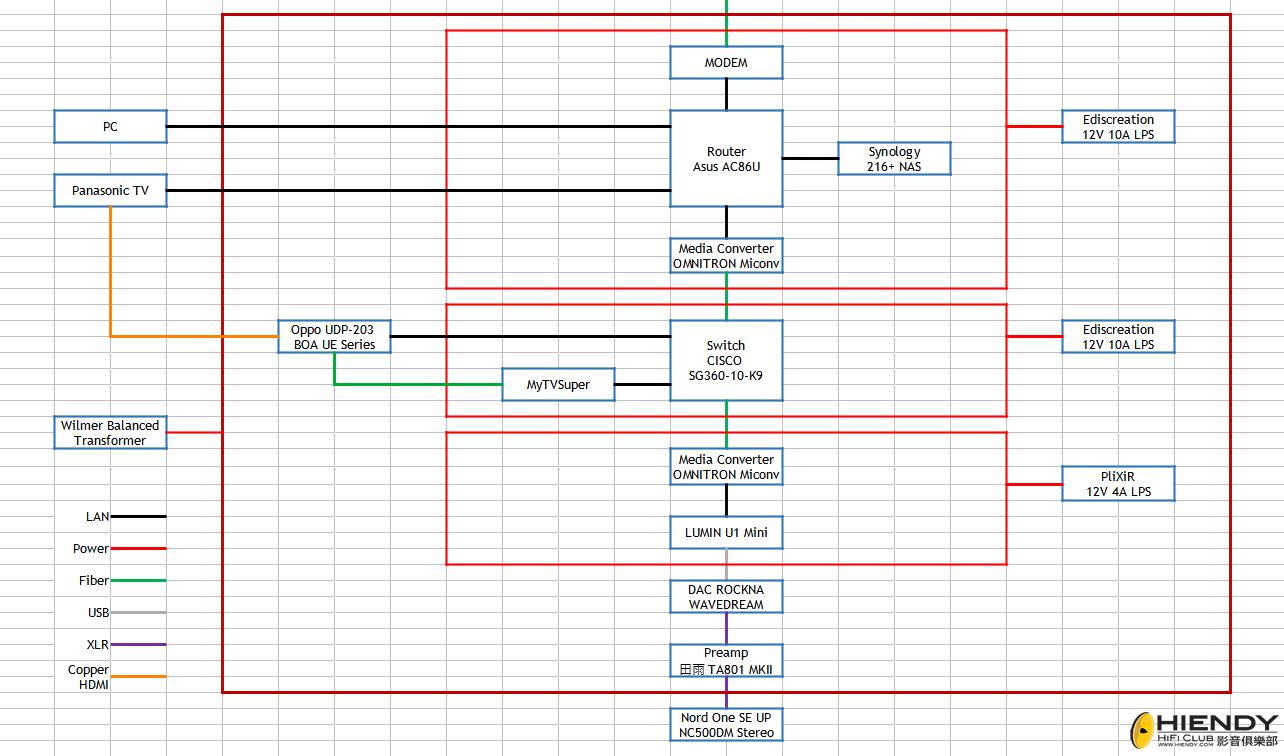Select the green Fiber legend line
This screenshot has height=756, width=1284.
click(138, 581)
